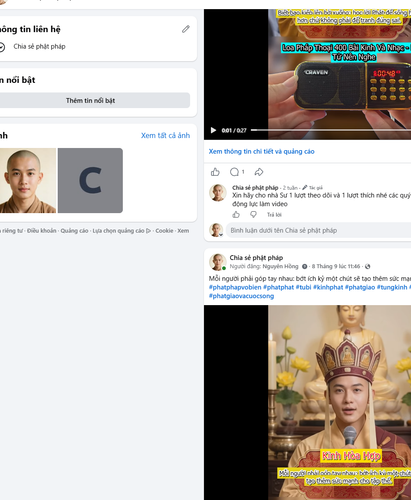Click the post timestamp 8 Tháng 9 lúc 11:46
This screenshot has height=500, width=411.
[336, 266]
